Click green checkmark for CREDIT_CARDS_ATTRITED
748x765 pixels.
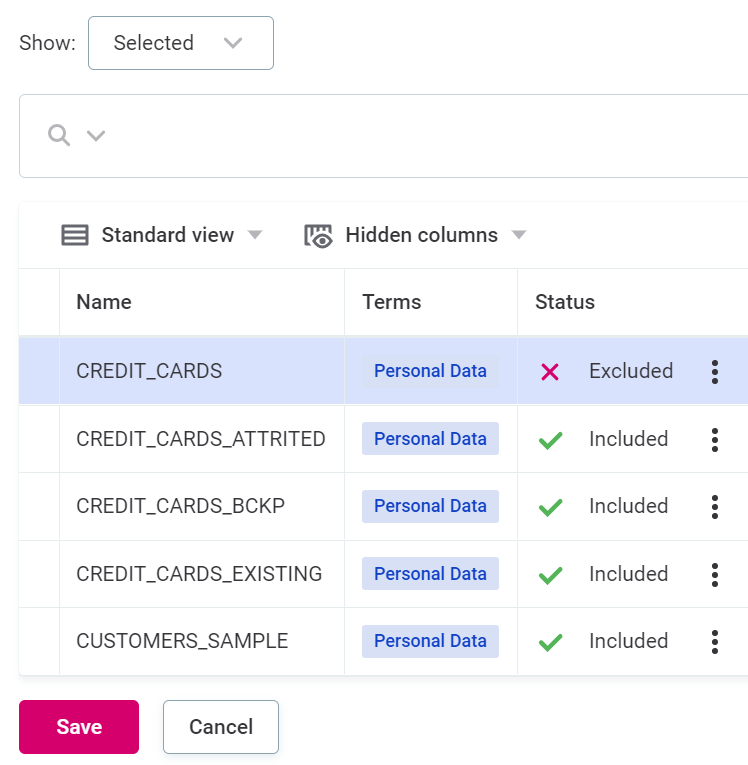point(550,440)
